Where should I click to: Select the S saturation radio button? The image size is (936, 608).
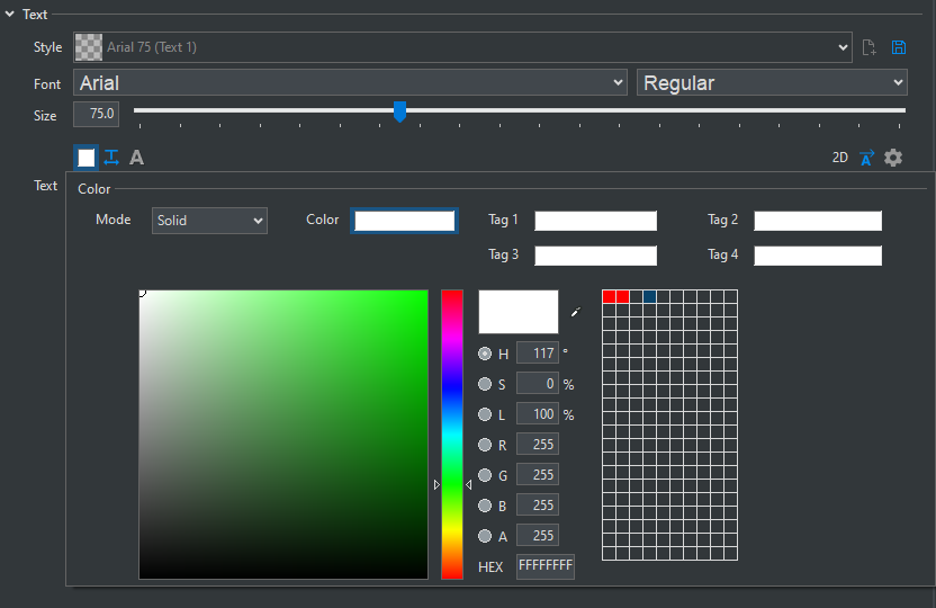click(x=485, y=384)
